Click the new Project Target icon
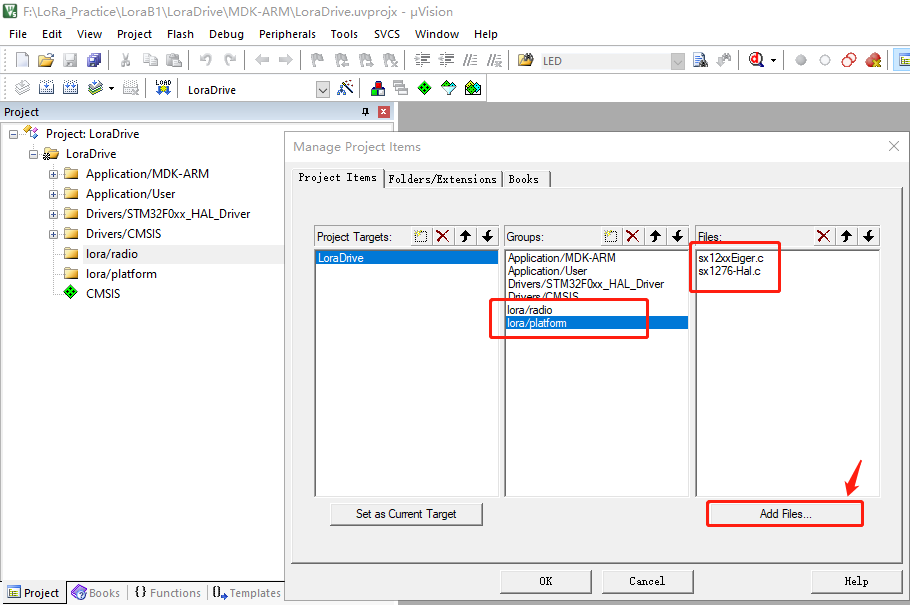This screenshot has width=910, height=605. pos(421,236)
